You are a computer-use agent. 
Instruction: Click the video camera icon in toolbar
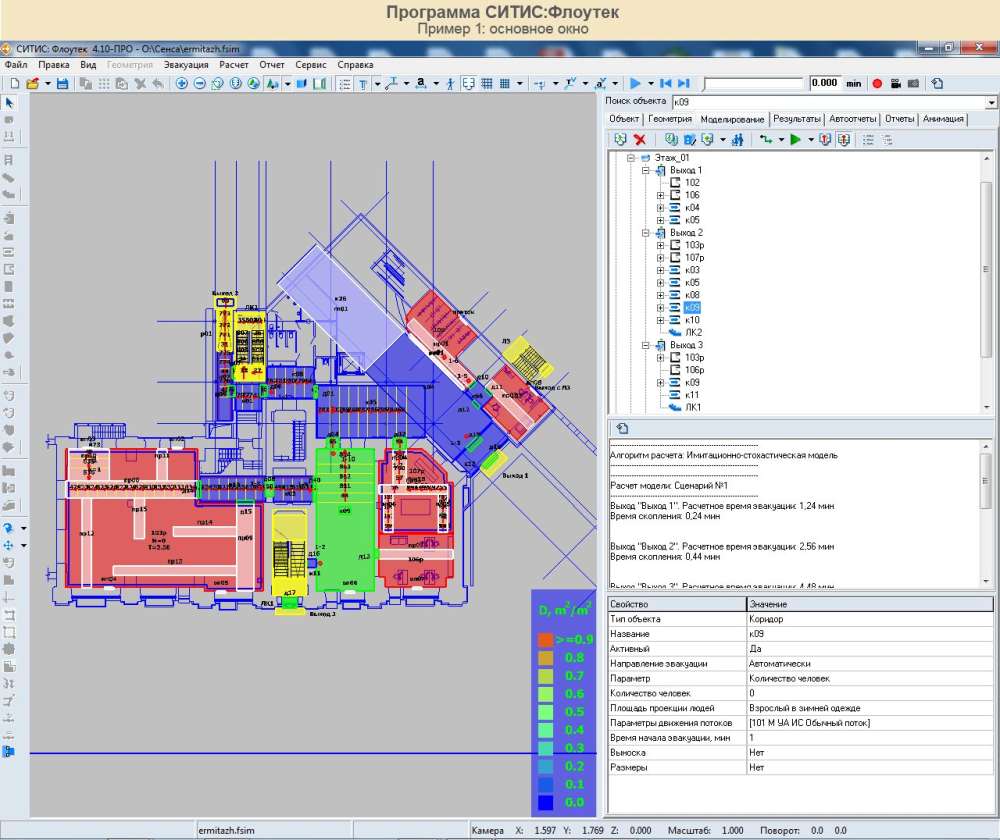(895, 84)
